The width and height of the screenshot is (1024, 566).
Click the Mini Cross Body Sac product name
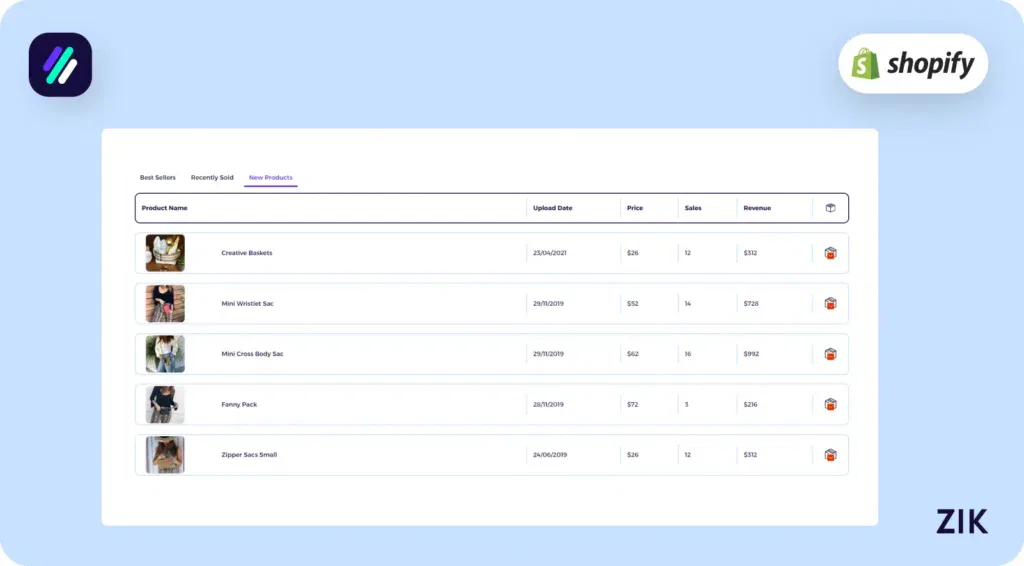(252, 354)
